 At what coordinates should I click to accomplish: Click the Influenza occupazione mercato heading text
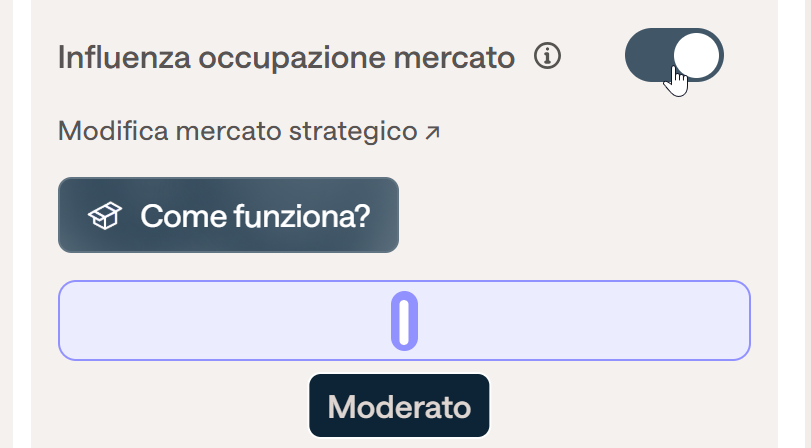(286, 57)
